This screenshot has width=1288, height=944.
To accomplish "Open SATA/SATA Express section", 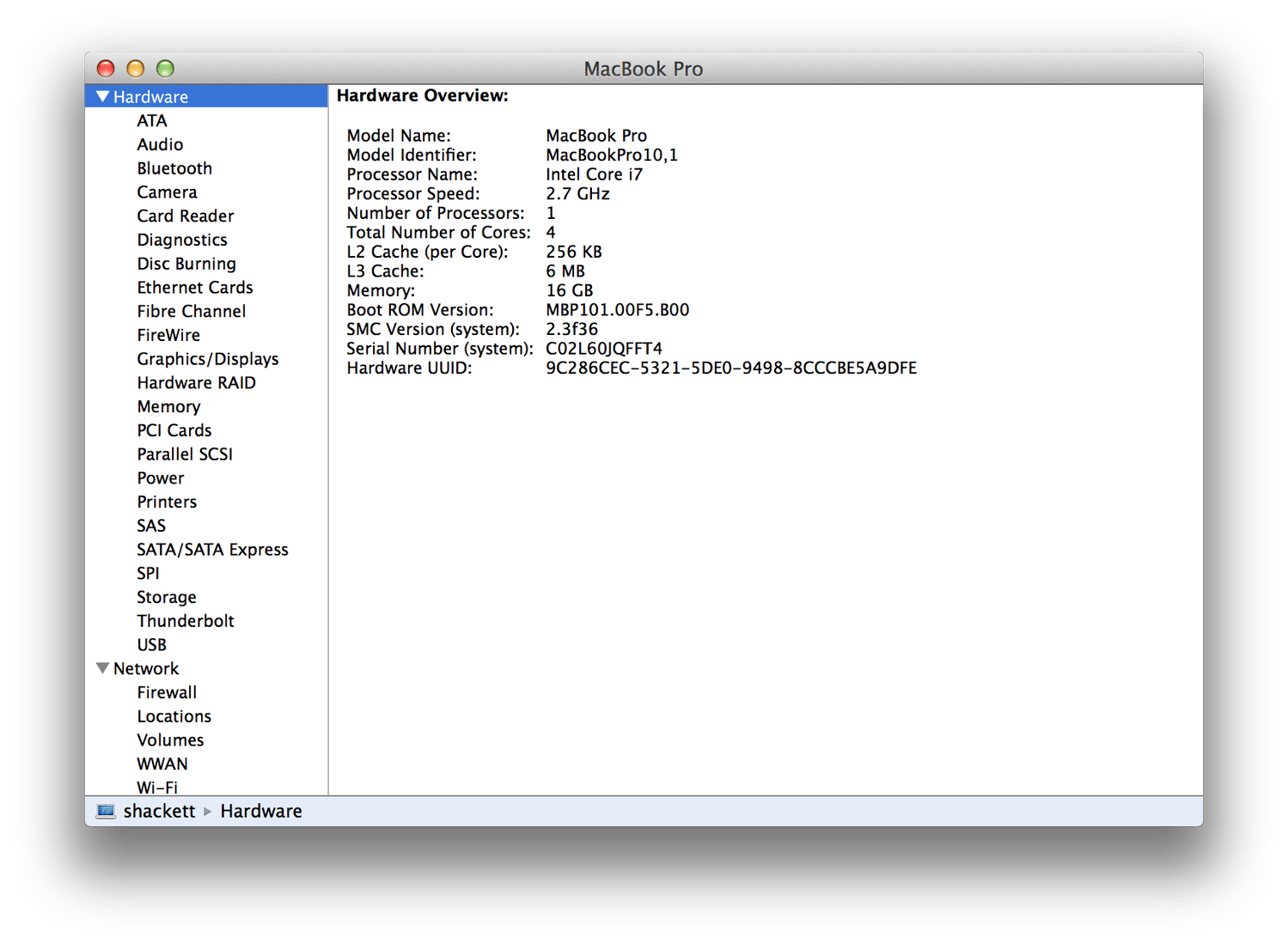I will 212,550.
